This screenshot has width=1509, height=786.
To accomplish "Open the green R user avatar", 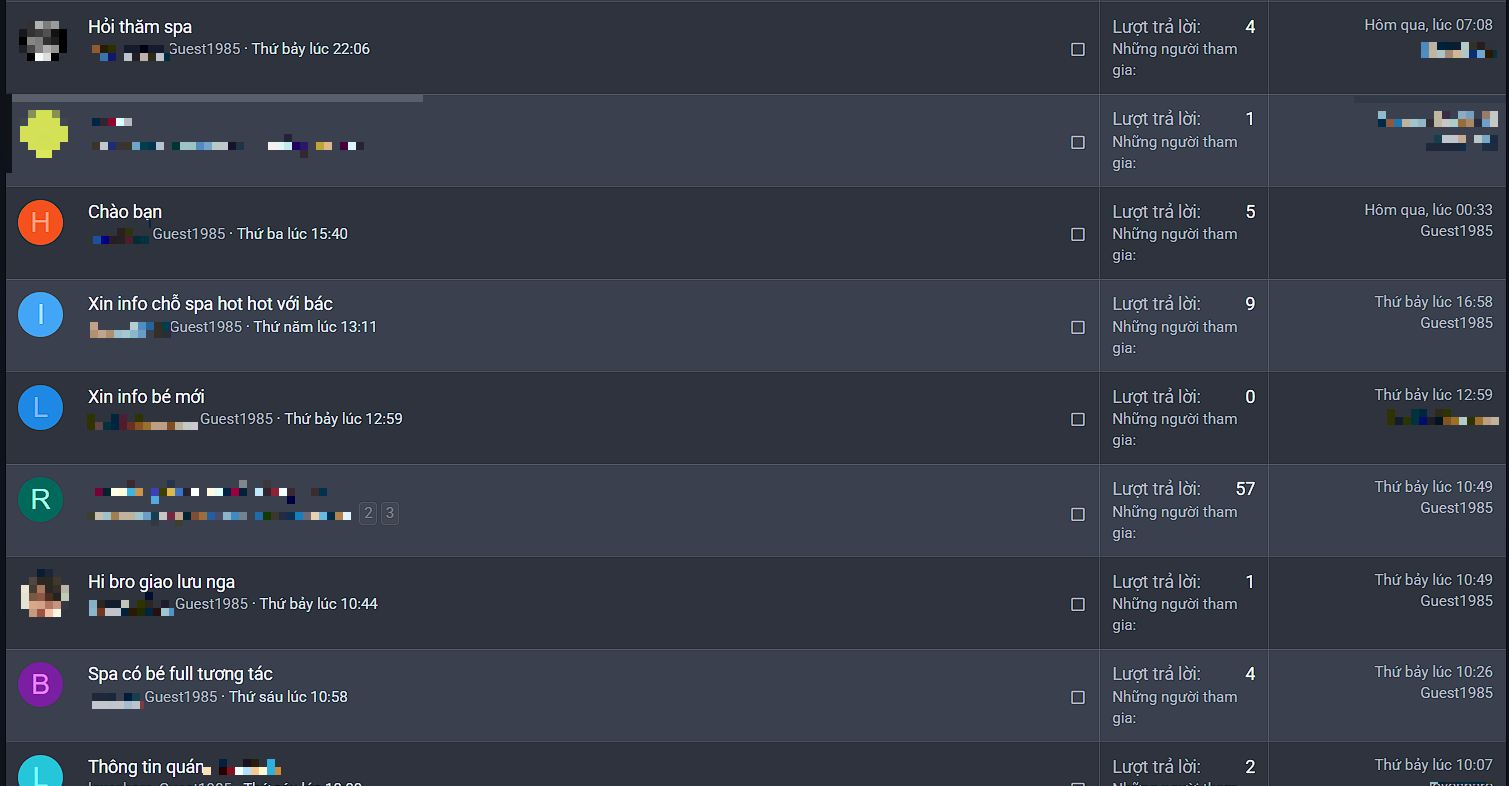I will click(41, 500).
